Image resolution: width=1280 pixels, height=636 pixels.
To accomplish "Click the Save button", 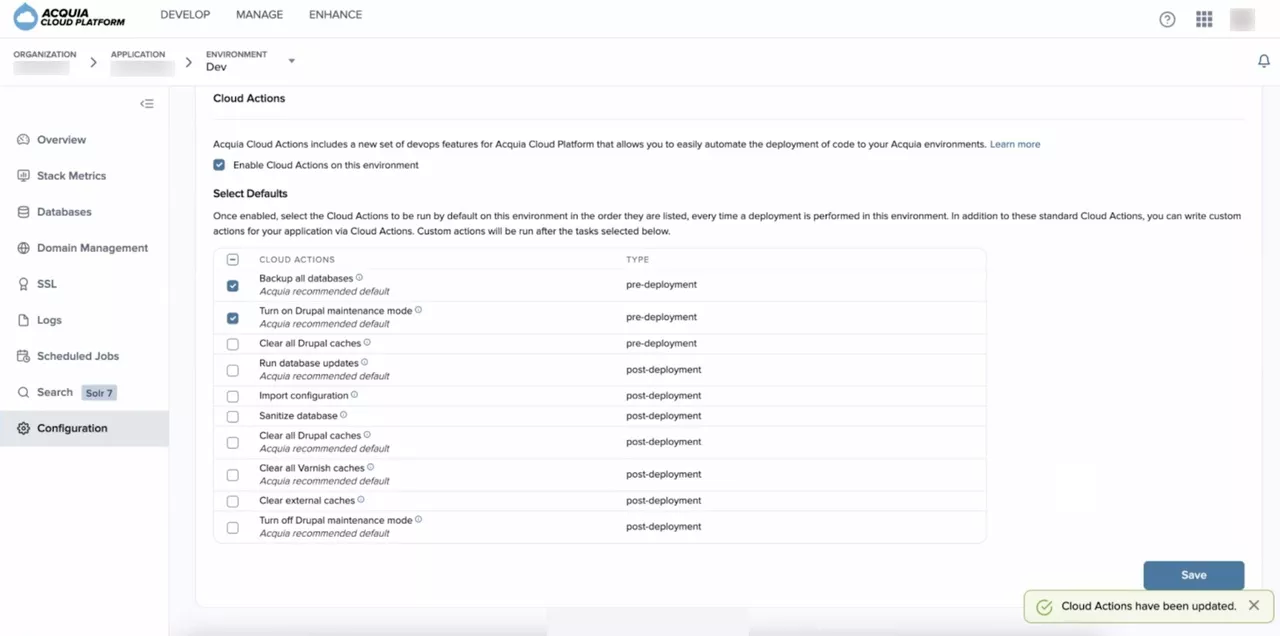I will (x=1193, y=575).
